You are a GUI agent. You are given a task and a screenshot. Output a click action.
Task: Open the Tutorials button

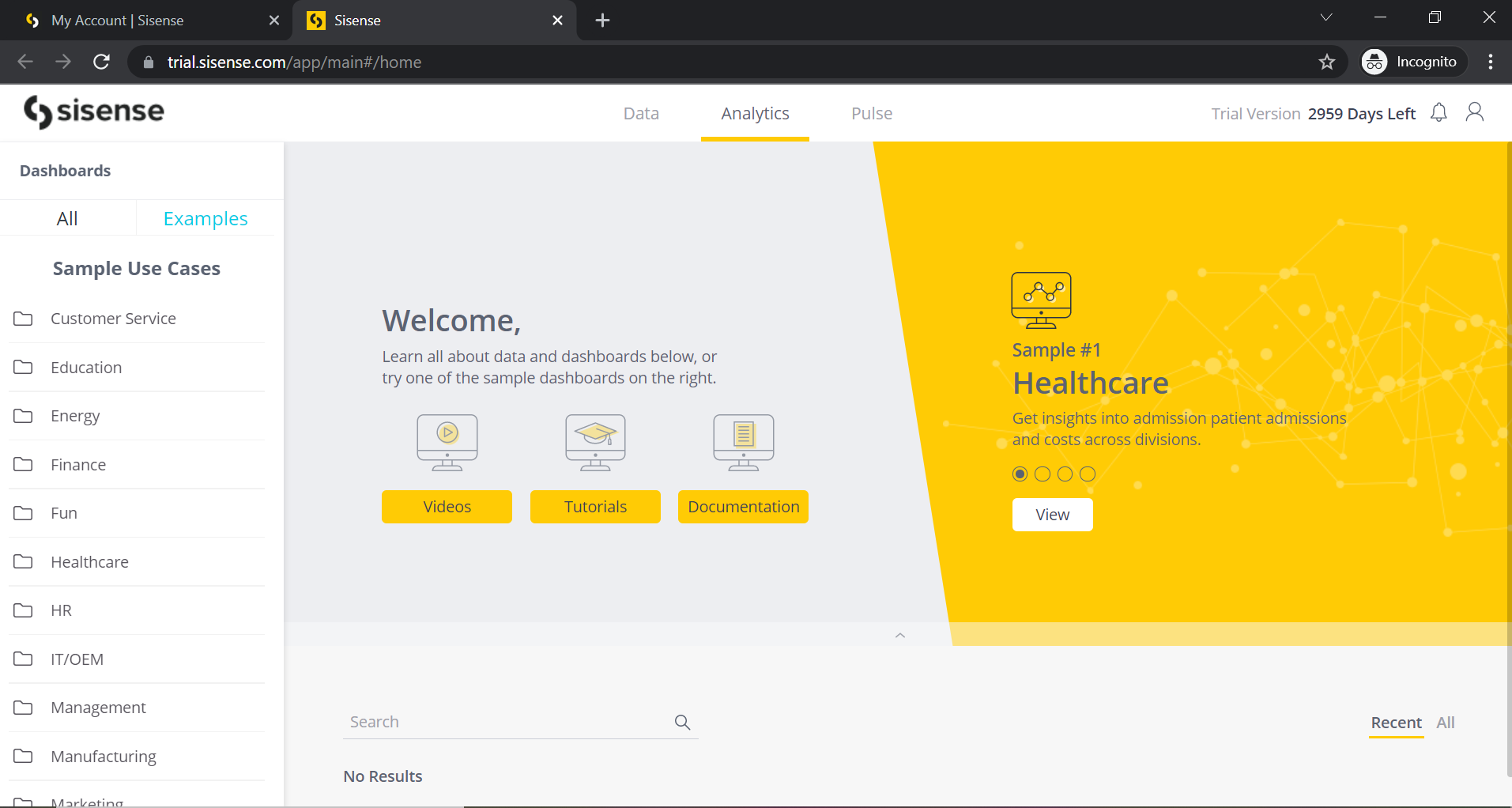point(595,507)
